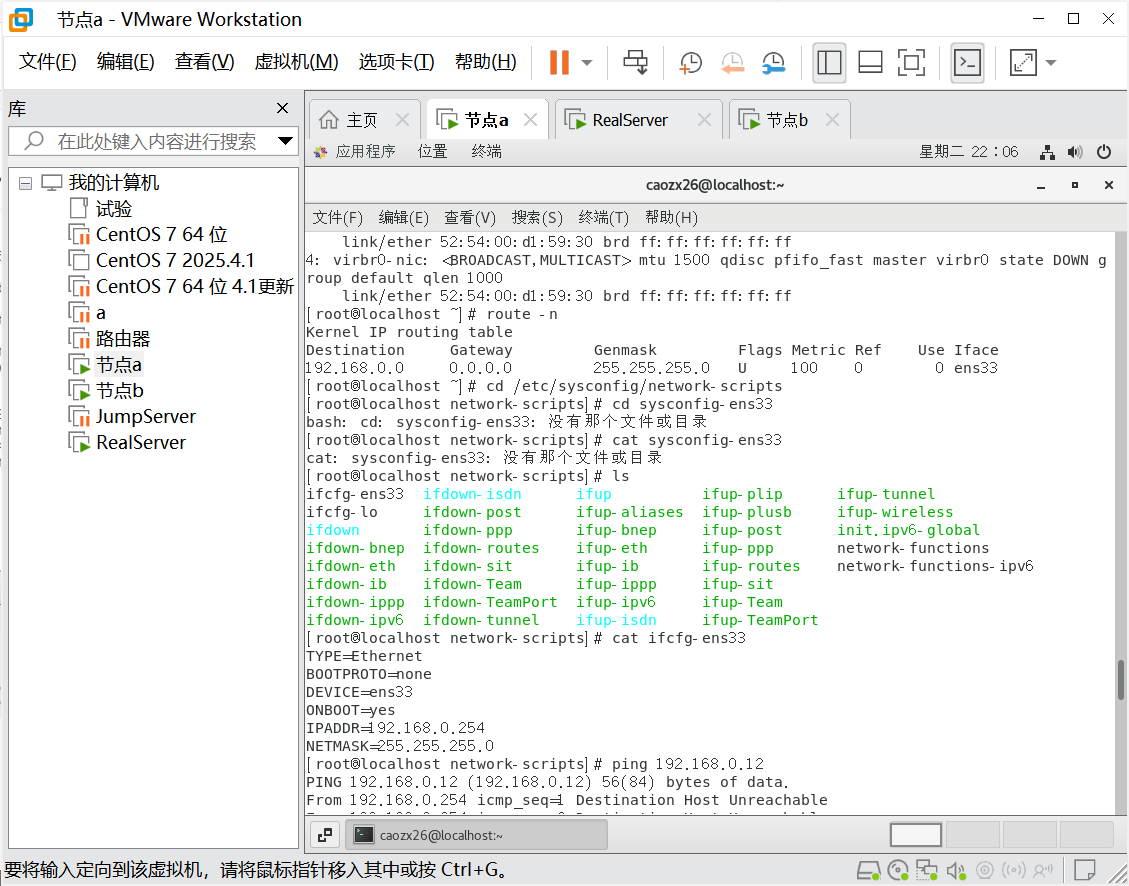Toggle the console view button
Viewport: 1129px width, 886px height.
pos(967,63)
